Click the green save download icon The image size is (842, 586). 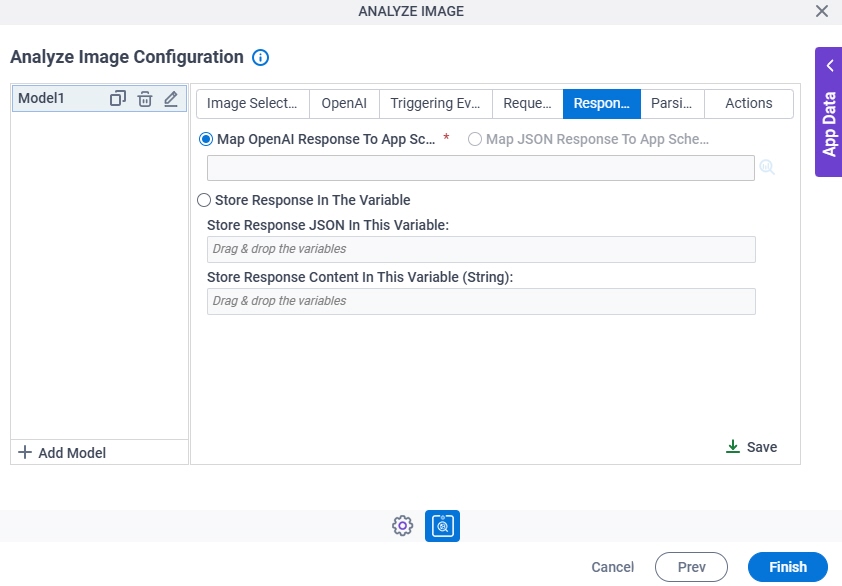[732, 447]
